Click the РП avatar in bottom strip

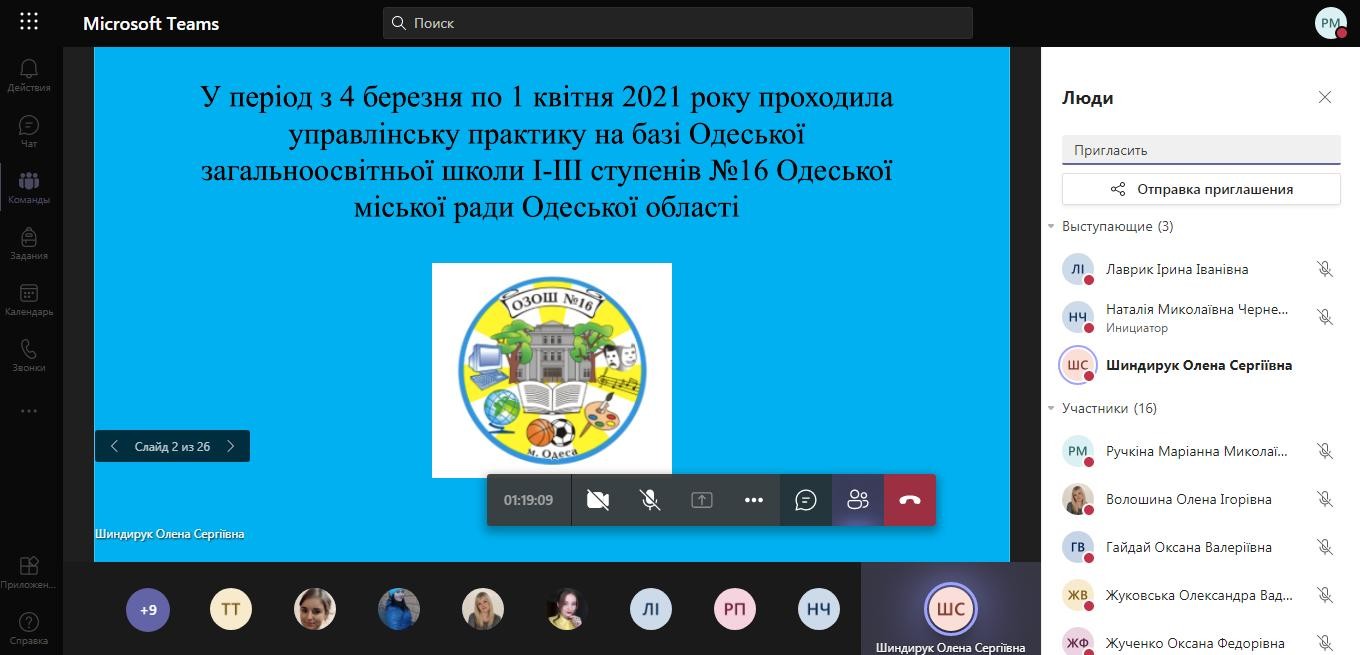[735, 609]
